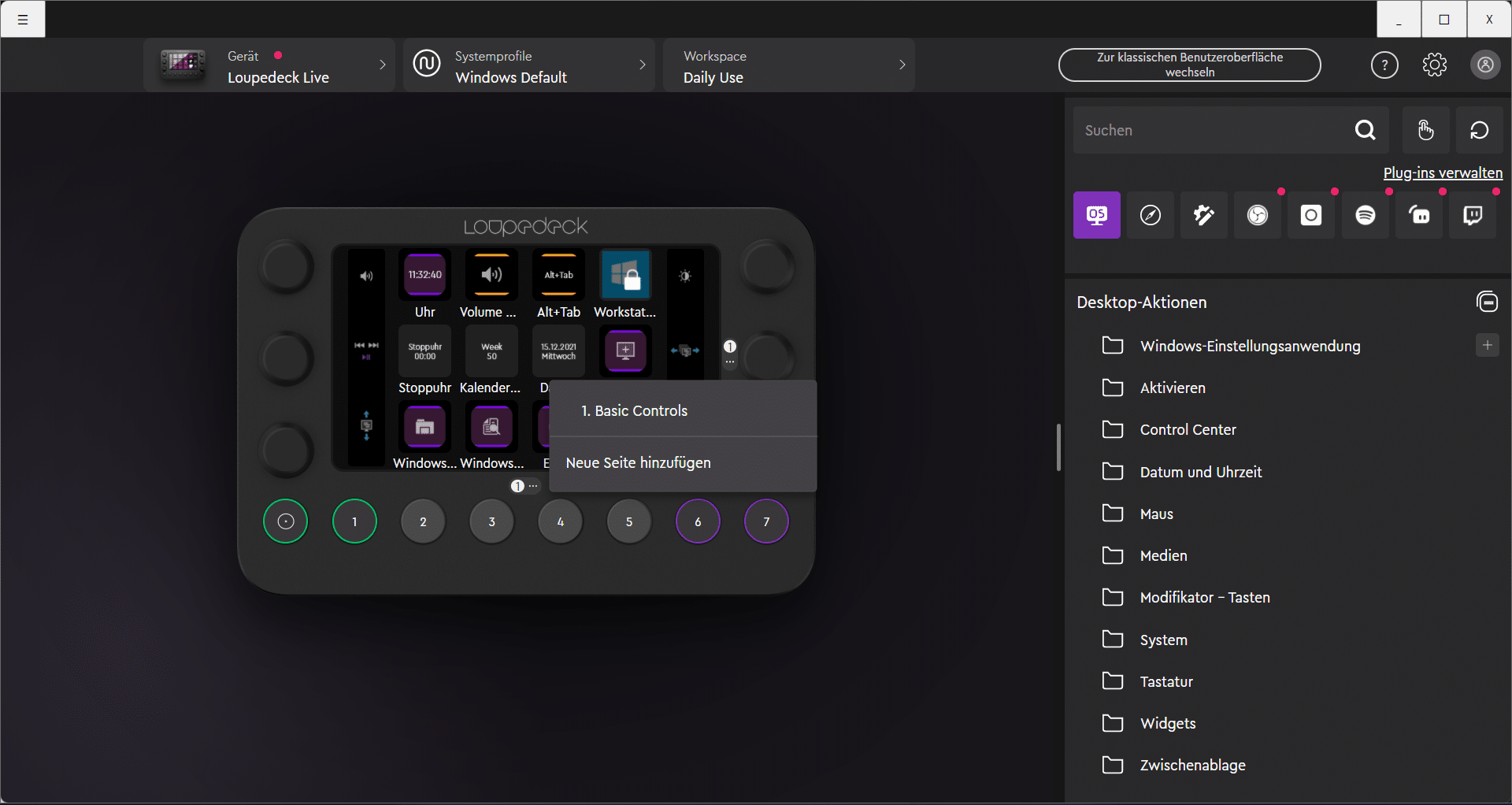Image resolution: width=1512 pixels, height=805 pixels.
Task: Open the help question mark icon
Action: click(1384, 65)
